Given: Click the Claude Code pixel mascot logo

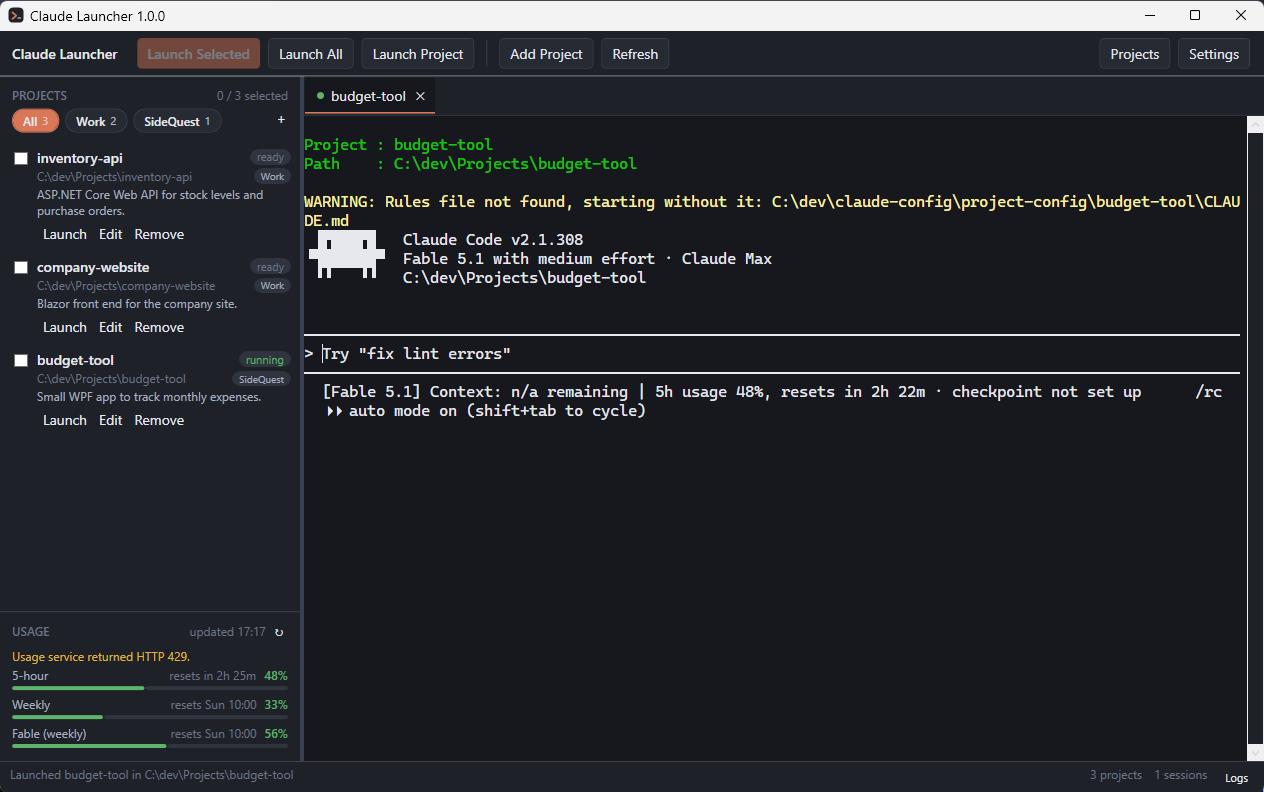Looking at the screenshot, I should [347, 254].
